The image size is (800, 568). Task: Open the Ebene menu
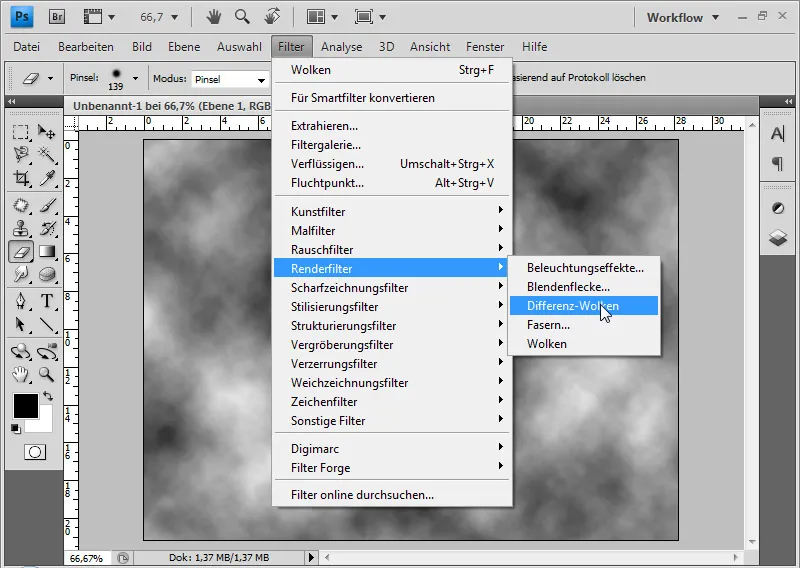pos(184,47)
